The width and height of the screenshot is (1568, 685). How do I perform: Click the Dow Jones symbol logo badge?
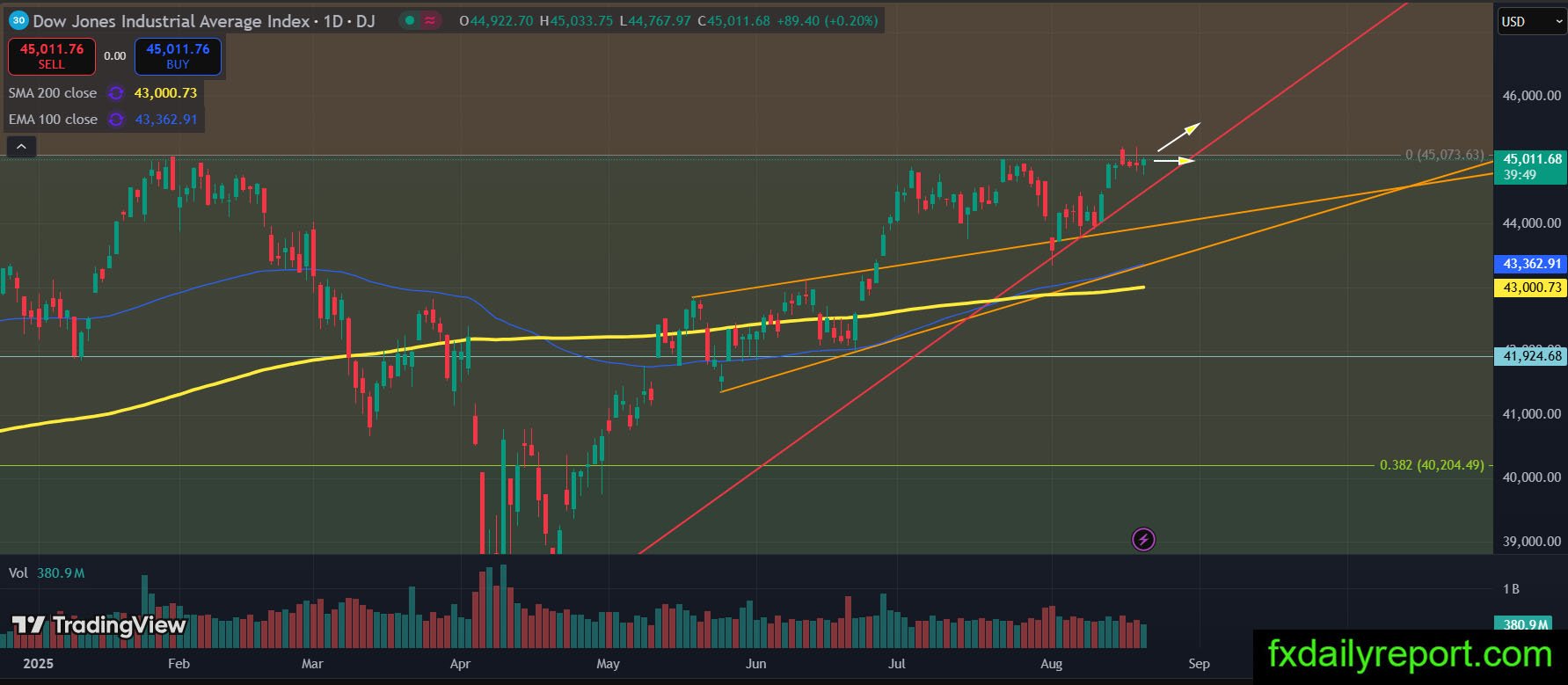[18, 20]
